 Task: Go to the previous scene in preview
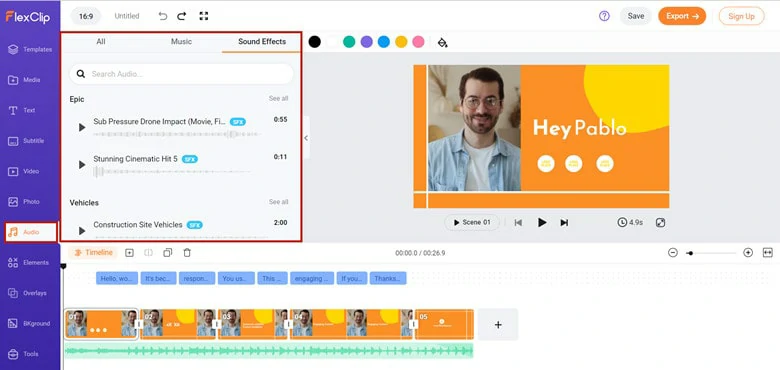[518, 222]
